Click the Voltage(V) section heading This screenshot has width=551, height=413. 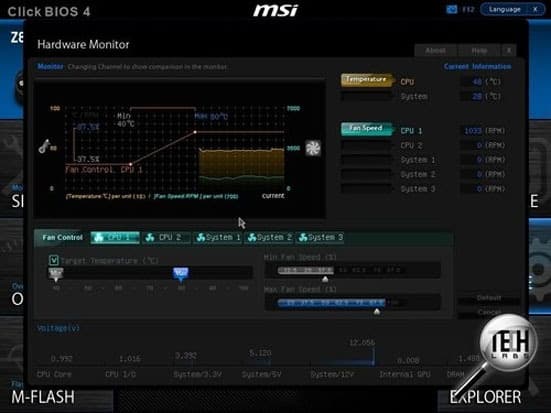click(58, 328)
